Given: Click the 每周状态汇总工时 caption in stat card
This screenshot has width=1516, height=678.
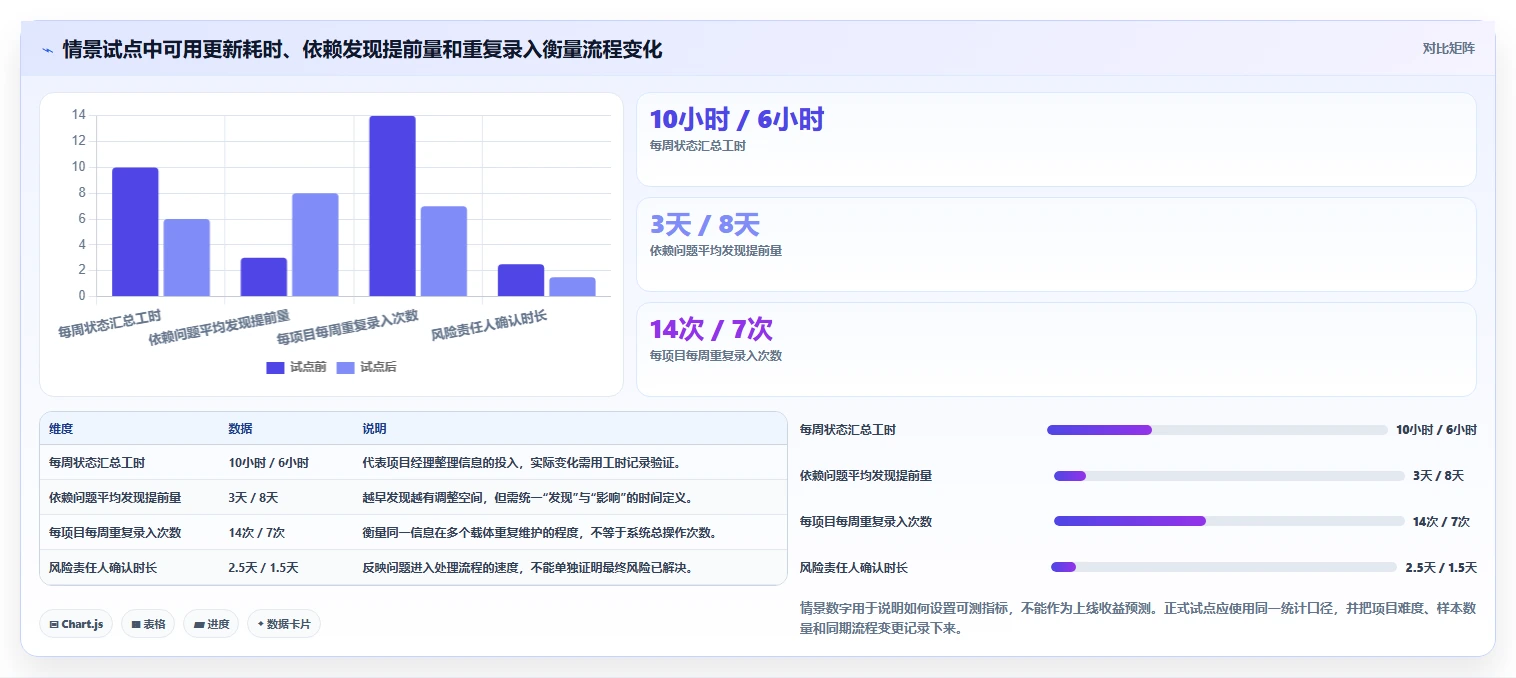Looking at the screenshot, I should click(698, 146).
